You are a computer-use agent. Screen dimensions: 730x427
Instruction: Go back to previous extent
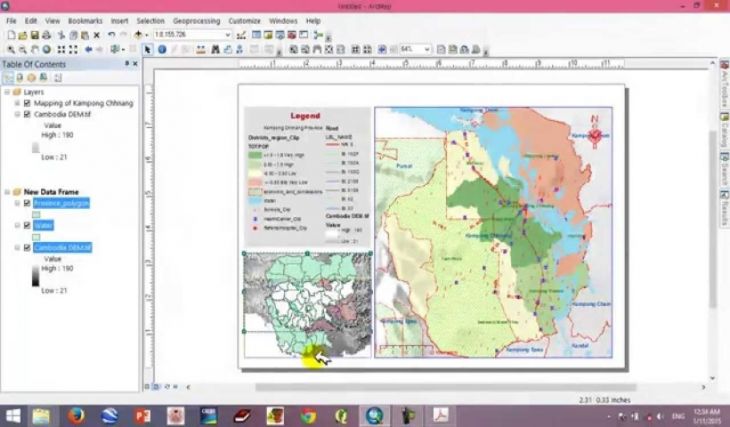coord(88,49)
